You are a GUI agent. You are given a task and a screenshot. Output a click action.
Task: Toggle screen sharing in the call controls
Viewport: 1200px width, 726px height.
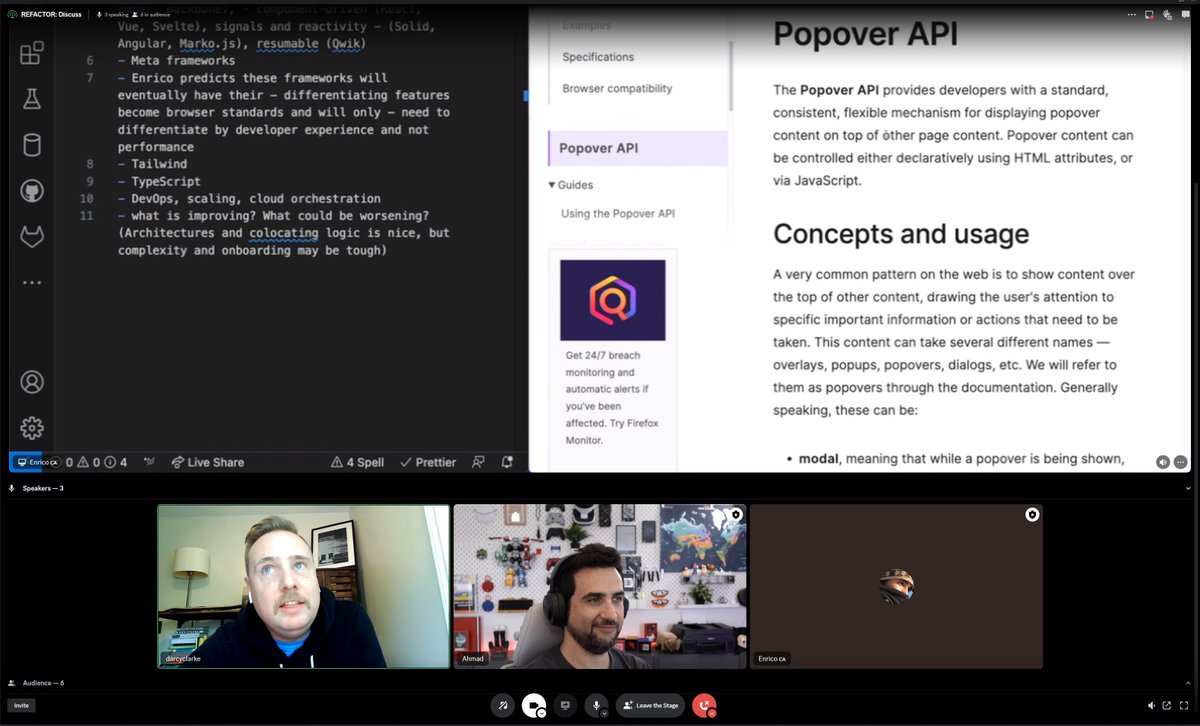point(565,705)
